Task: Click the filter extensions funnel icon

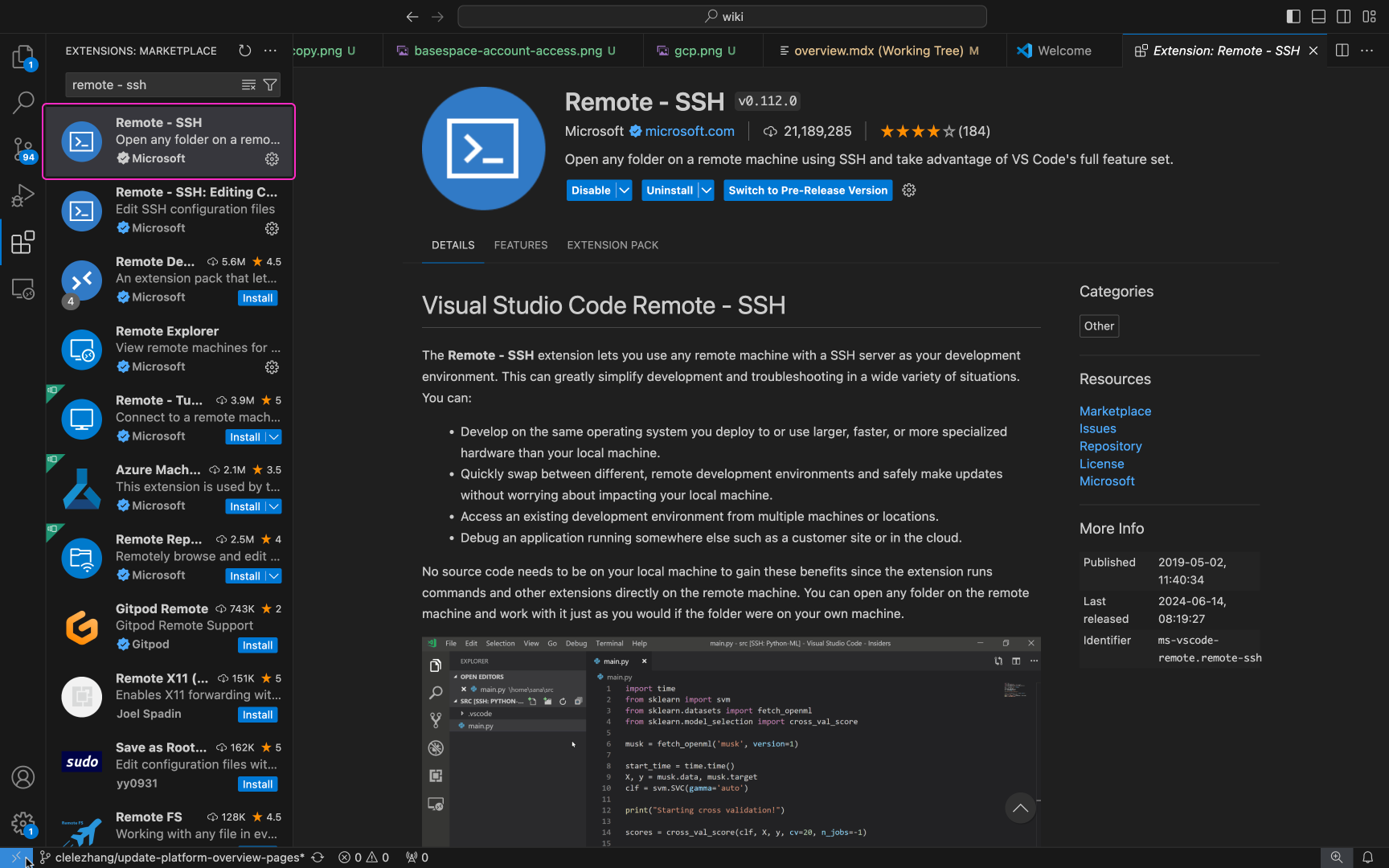Action: [x=270, y=85]
